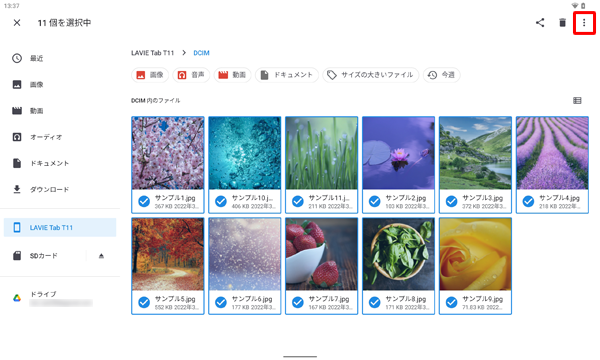Tap the share icon

(x=540, y=23)
